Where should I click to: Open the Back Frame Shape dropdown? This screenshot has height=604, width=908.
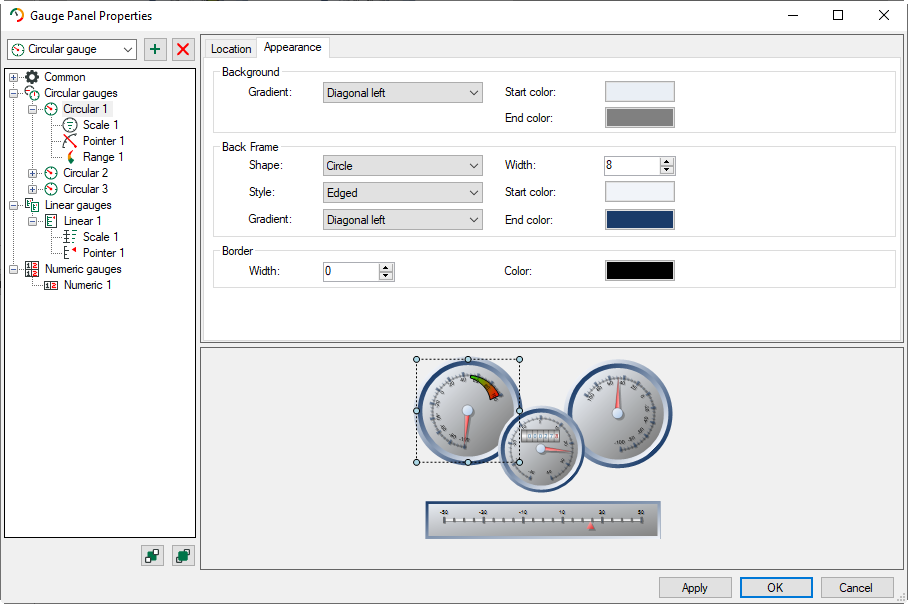(x=403, y=166)
